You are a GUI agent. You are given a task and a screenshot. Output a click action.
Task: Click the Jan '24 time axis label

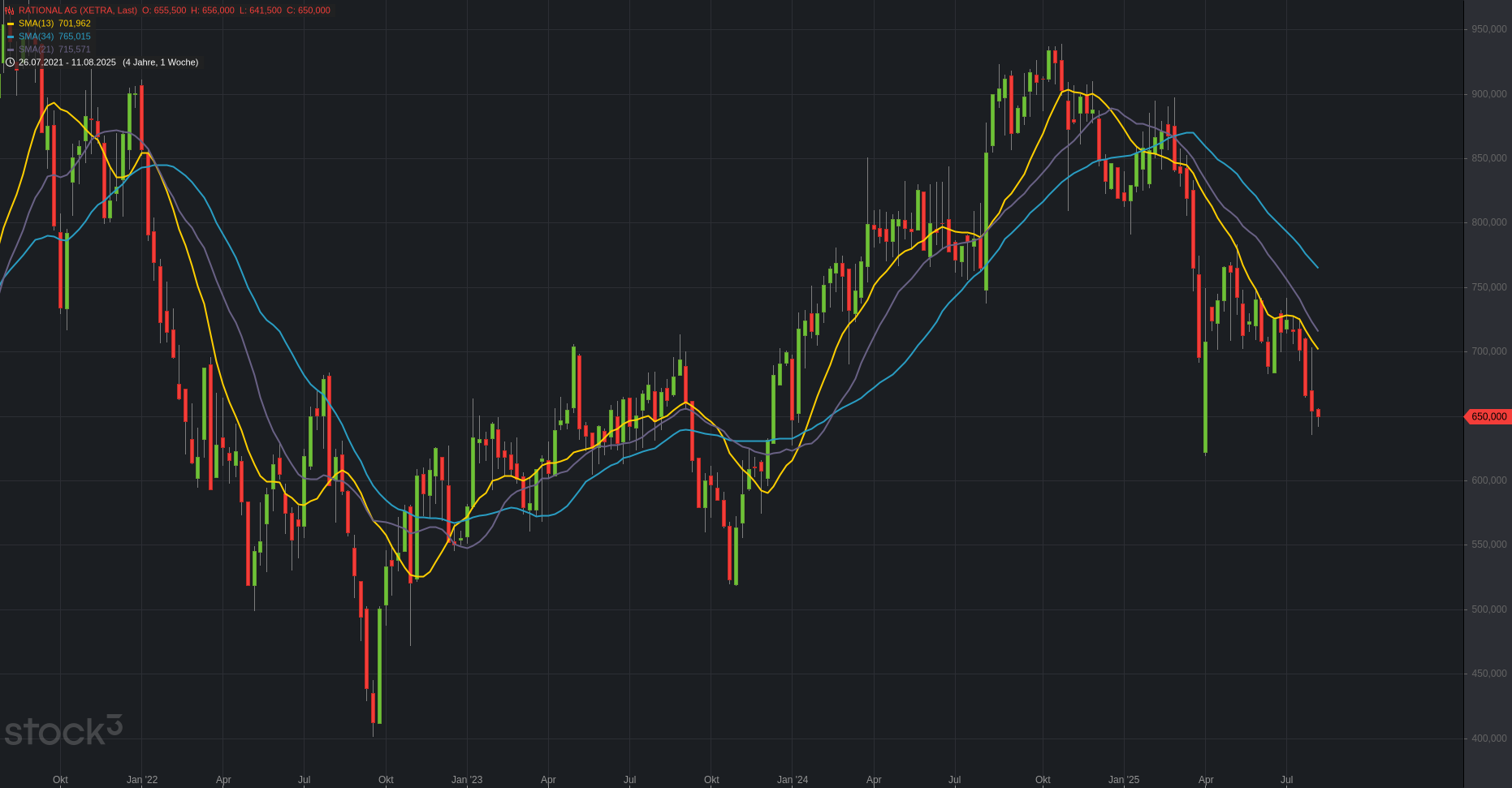click(x=793, y=780)
